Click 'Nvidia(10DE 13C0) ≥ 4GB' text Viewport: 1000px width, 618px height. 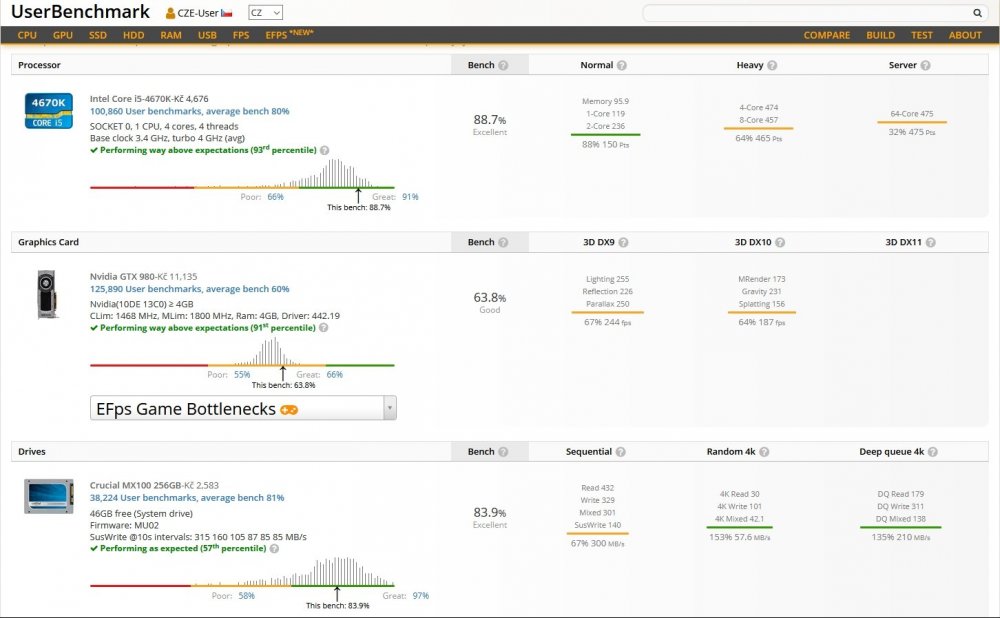coord(142,304)
